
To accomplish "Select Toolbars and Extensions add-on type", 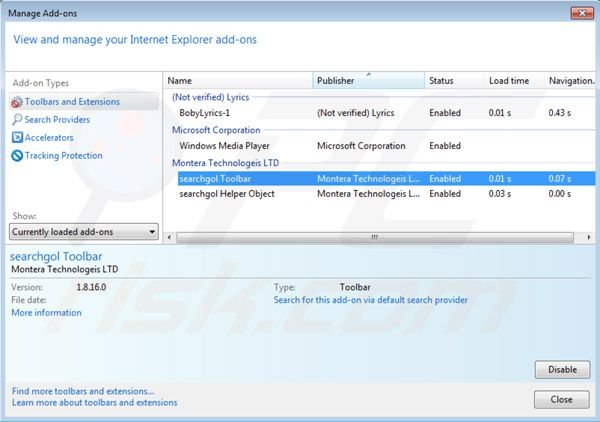I will tap(84, 102).
